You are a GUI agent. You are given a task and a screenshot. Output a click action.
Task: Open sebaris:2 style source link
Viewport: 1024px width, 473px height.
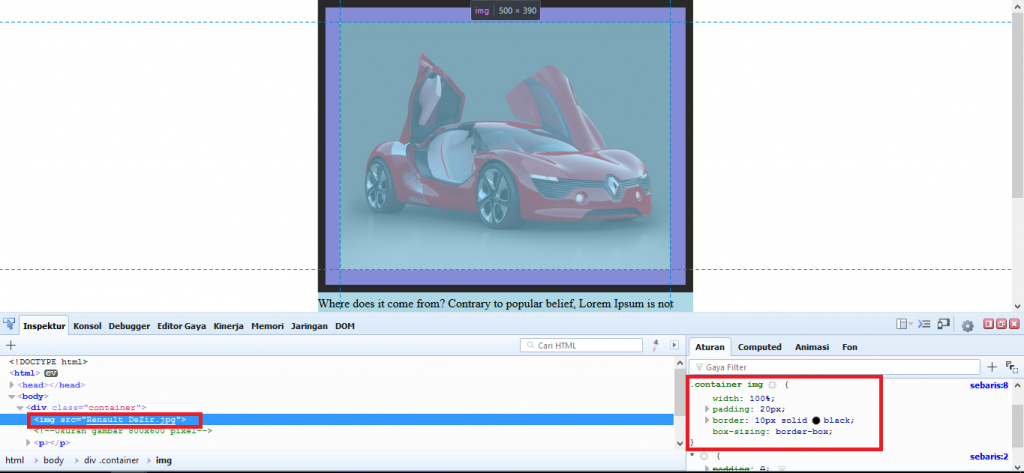[x=989, y=456]
